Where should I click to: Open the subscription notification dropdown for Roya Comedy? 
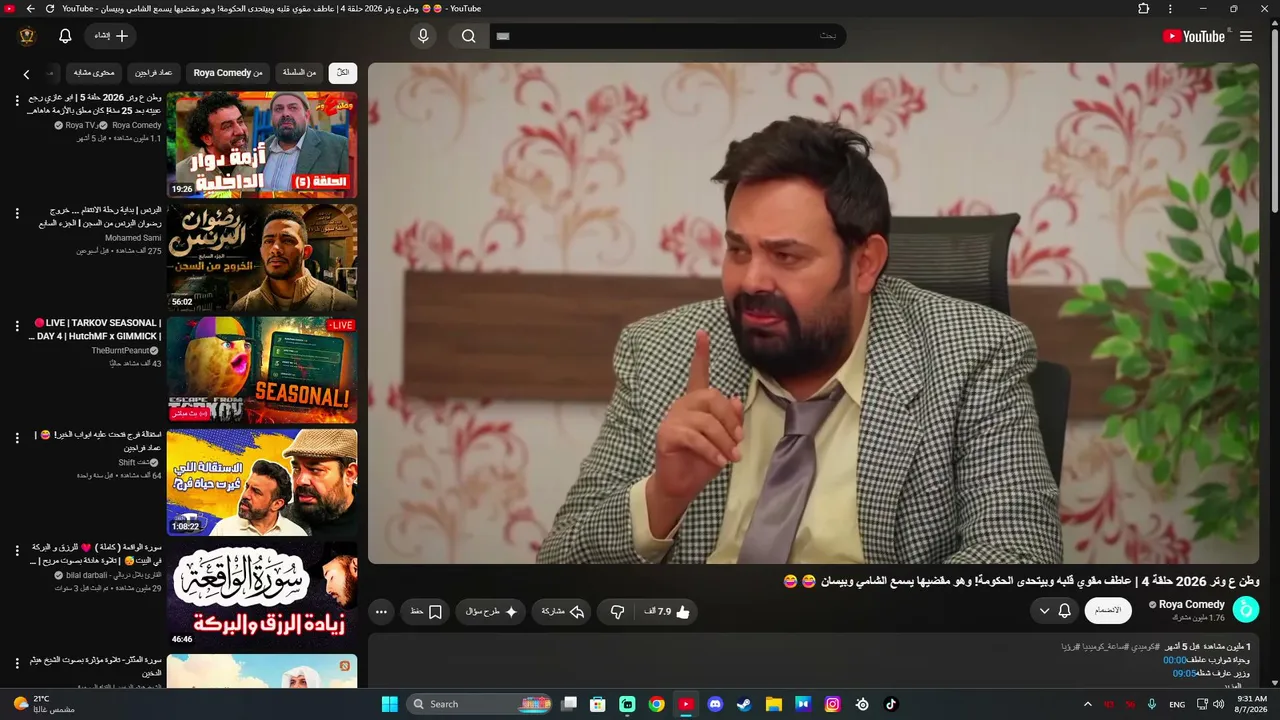pos(1055,611)
